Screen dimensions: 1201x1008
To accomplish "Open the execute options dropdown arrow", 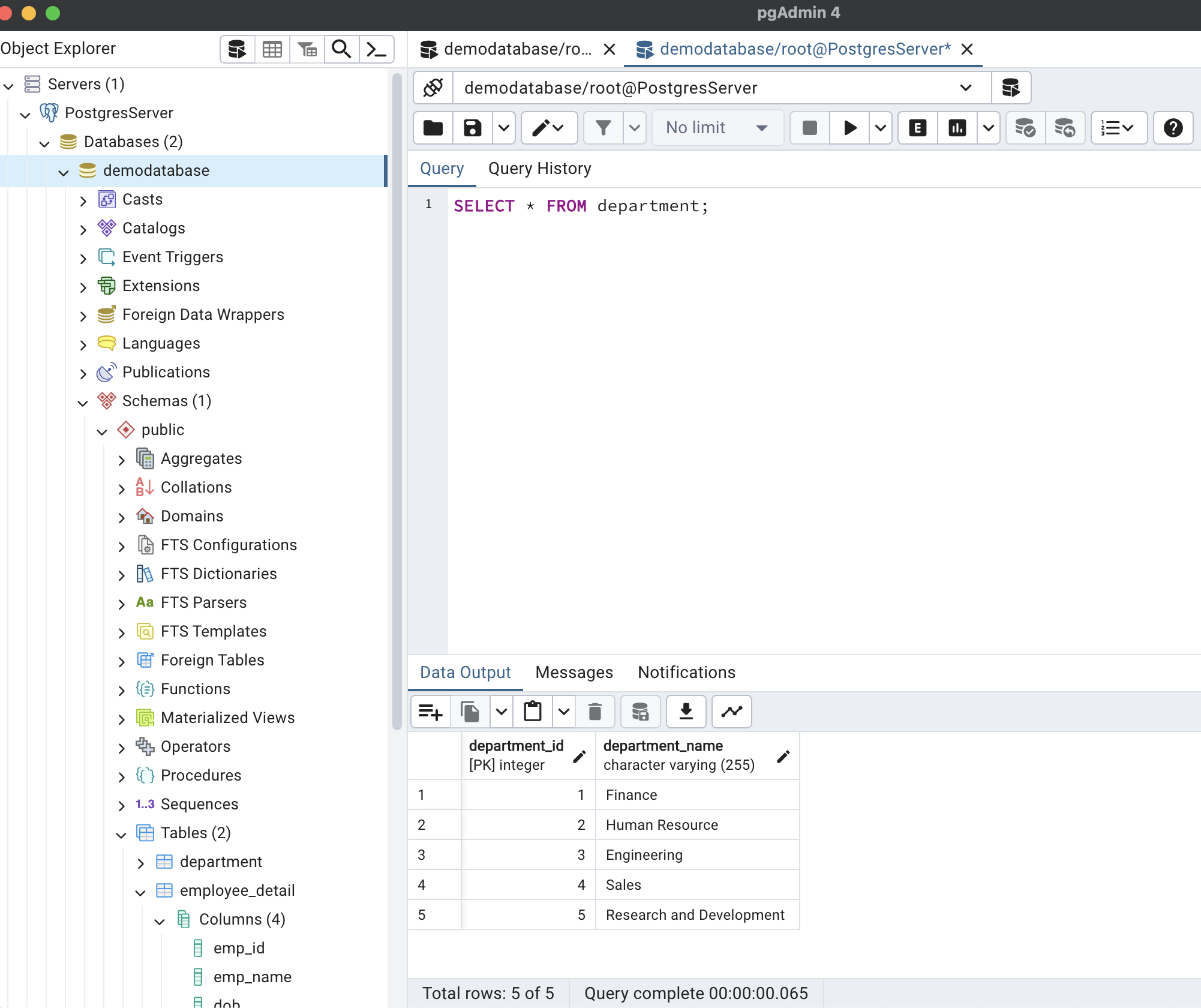I will click(x=881, y=128).
